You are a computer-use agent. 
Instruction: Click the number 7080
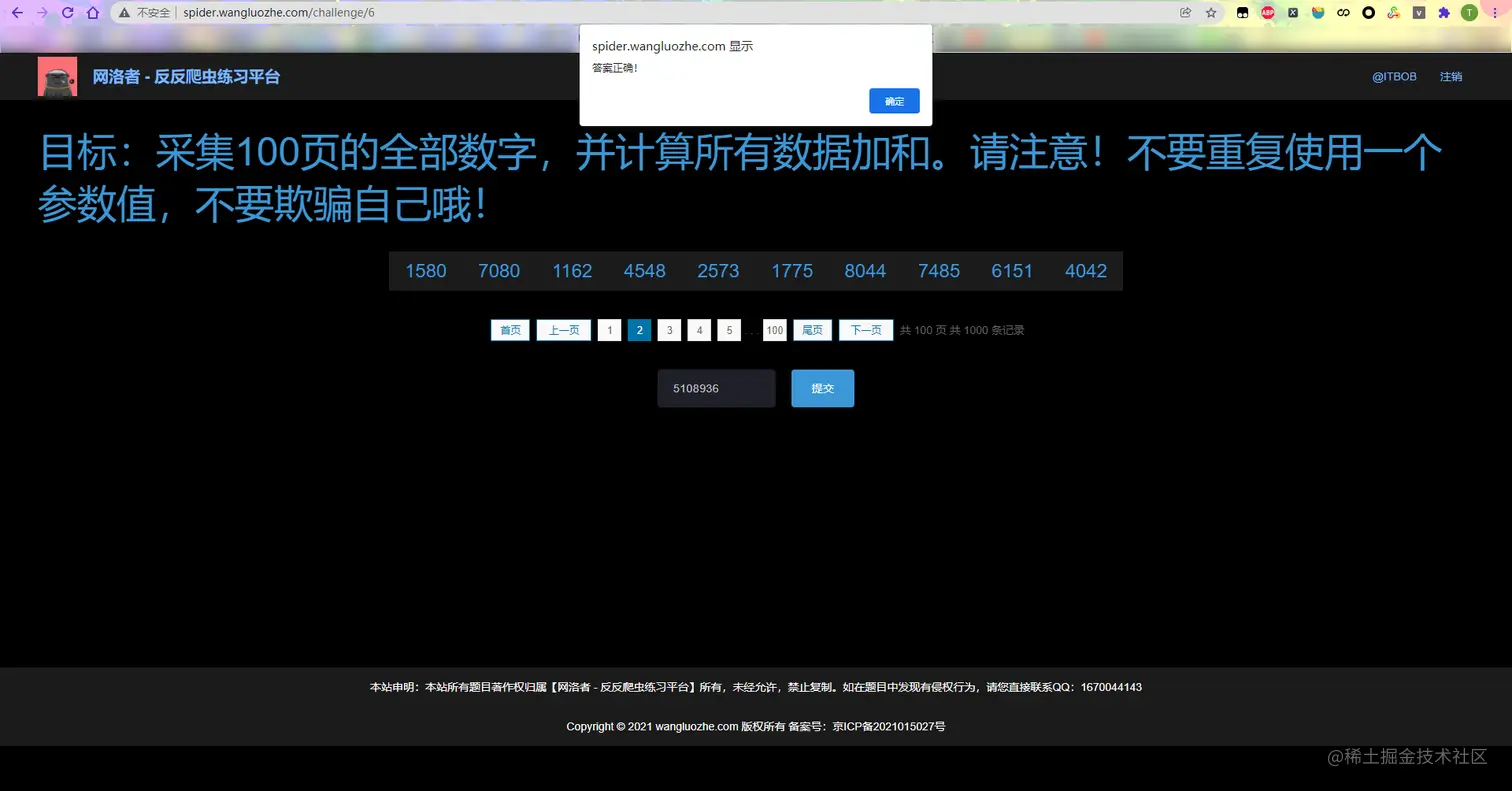point(499,271)
